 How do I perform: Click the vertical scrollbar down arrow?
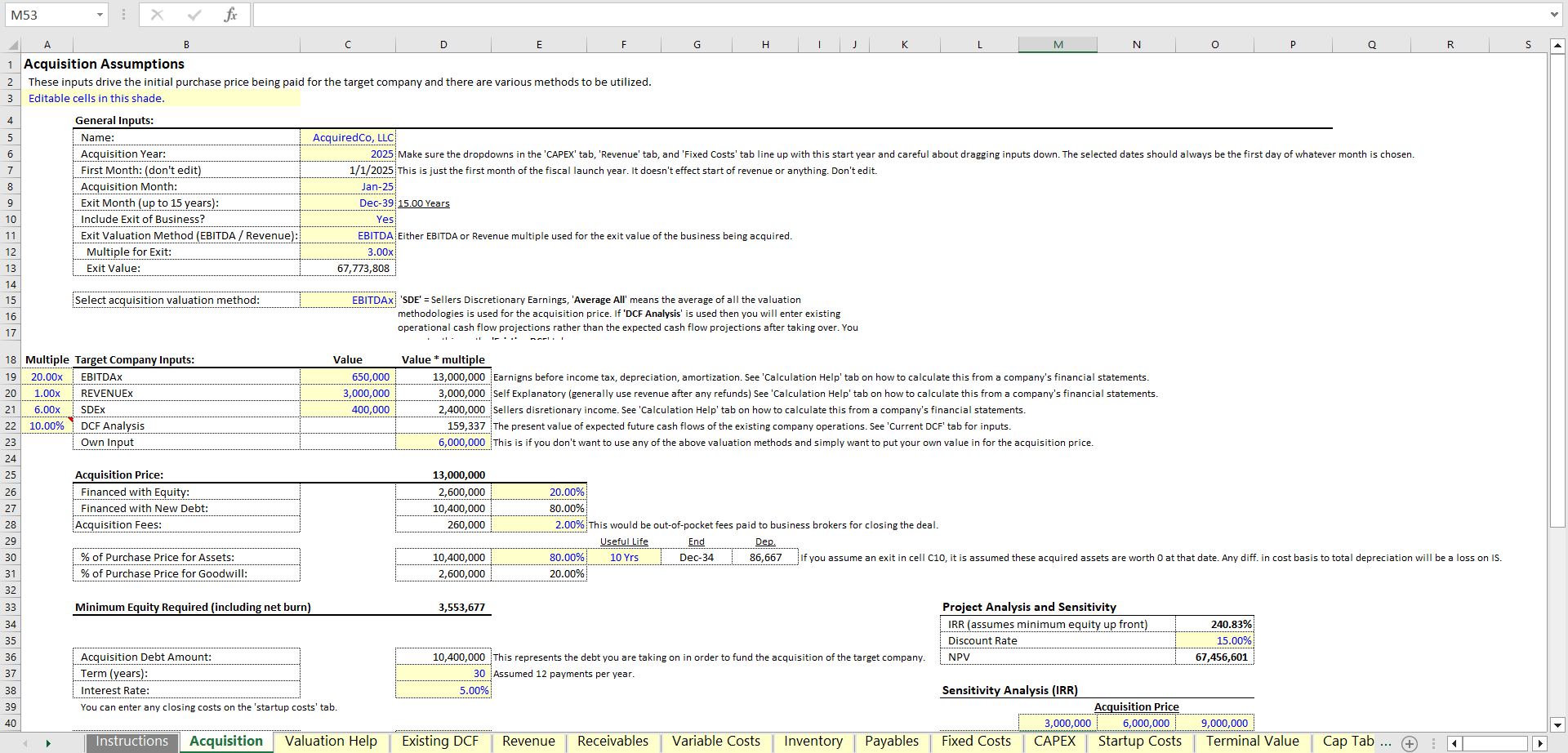pyautogui.click(x=1558, y=724)
